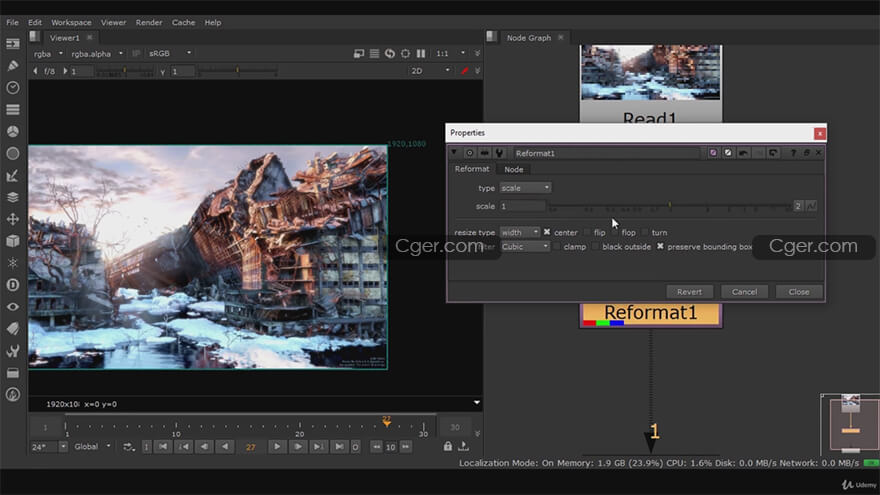Open the sRGB viewer process dropdown

pyautogui.click(x=169, y=53)
